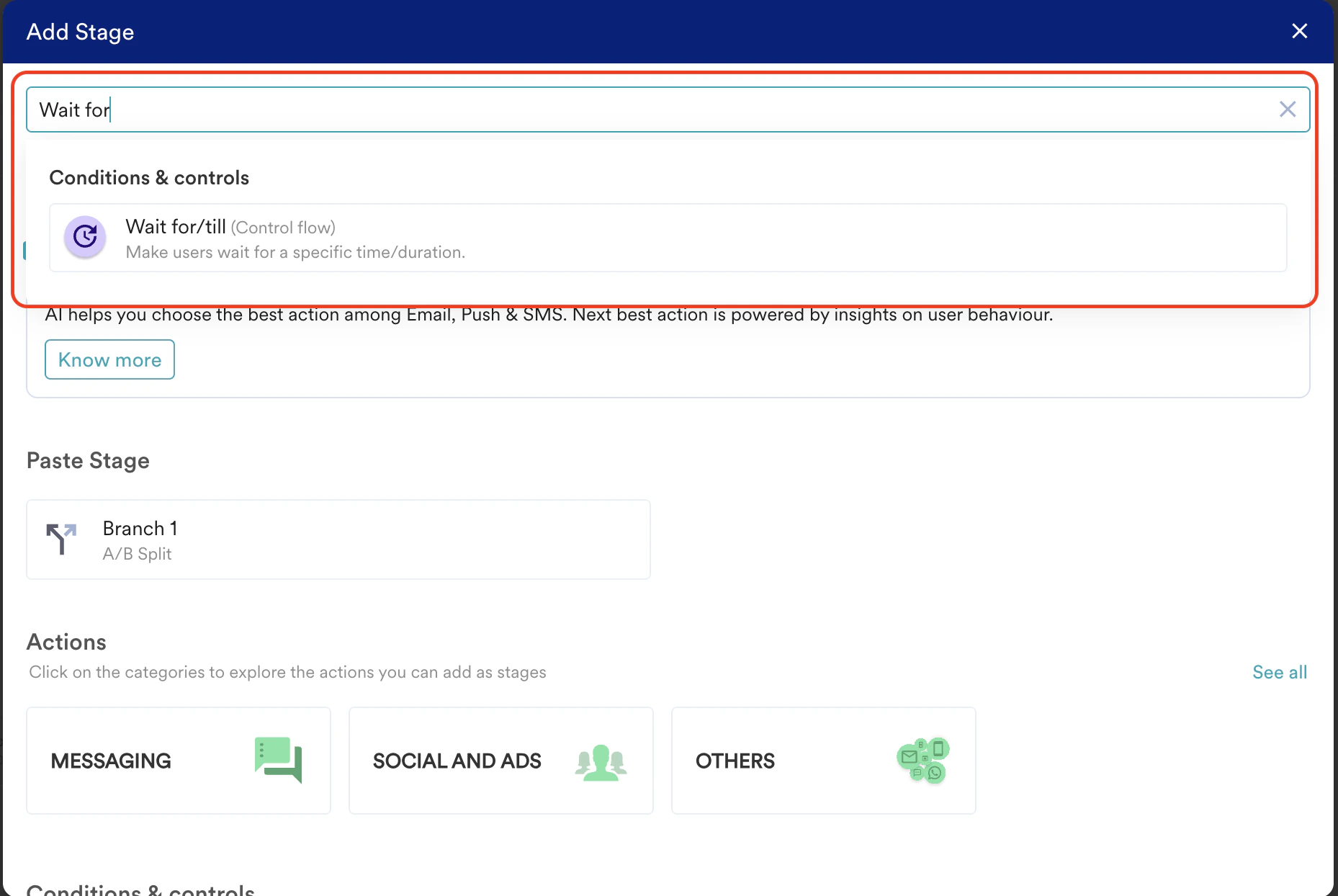Image resolution: width=1338 pixels, height=896 pixels.
Task: Click the 'Actions' section heading
Action: 66,642
